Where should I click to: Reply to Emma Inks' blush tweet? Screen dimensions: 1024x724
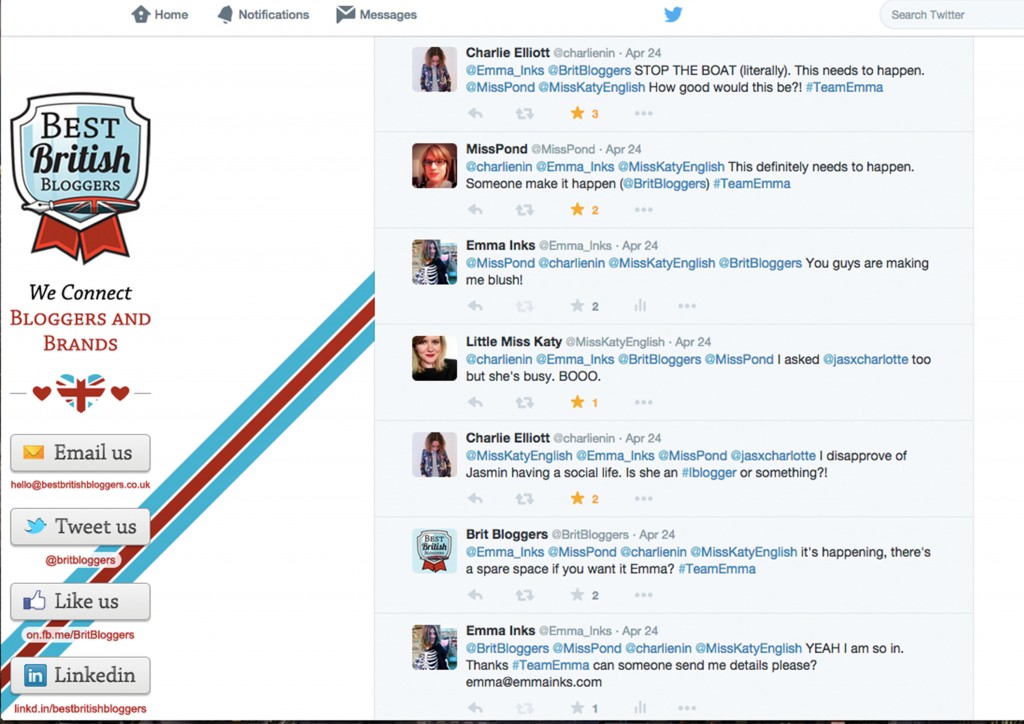pos(475,306)
